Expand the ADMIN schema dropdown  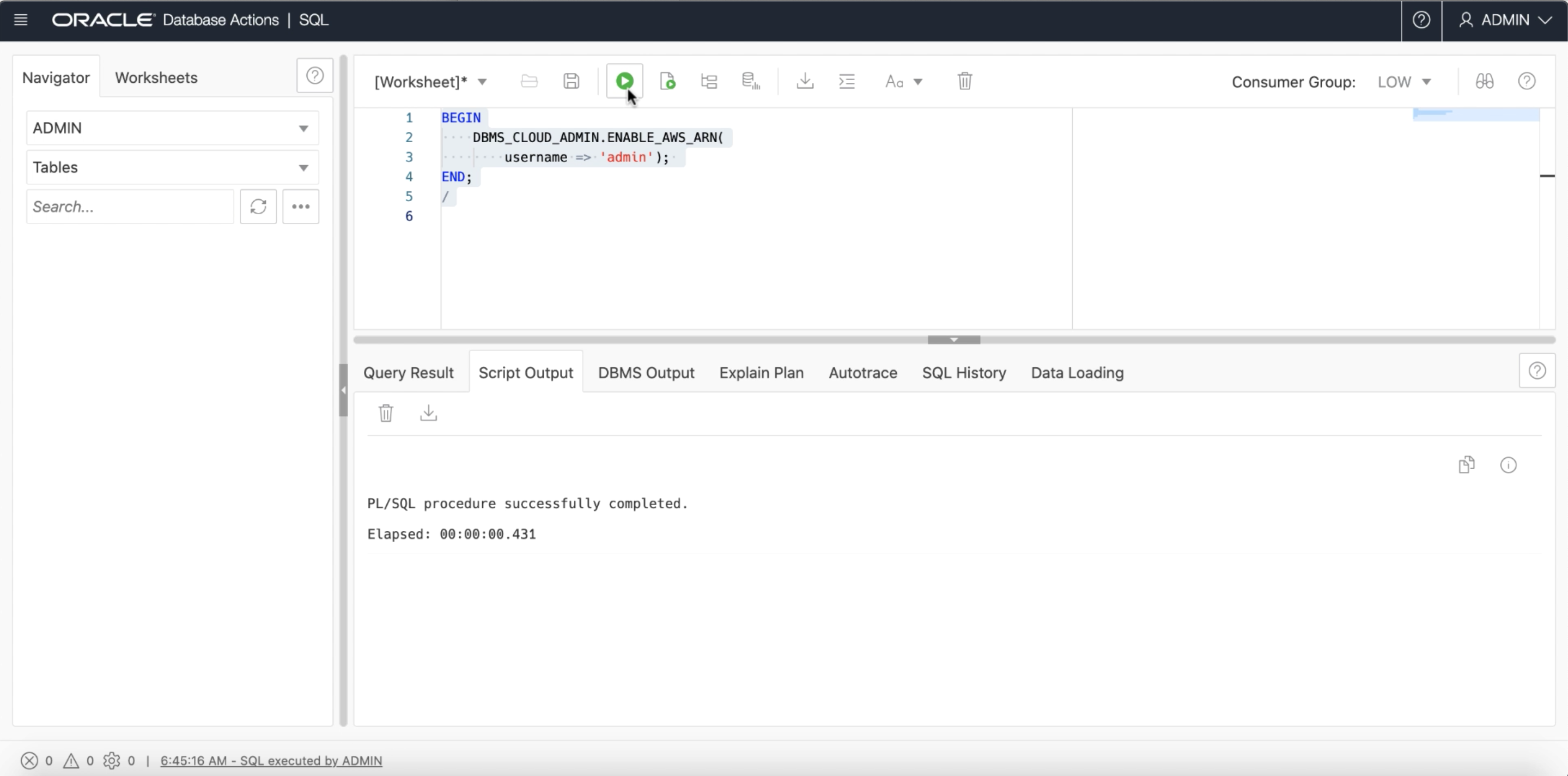(172, 129)
